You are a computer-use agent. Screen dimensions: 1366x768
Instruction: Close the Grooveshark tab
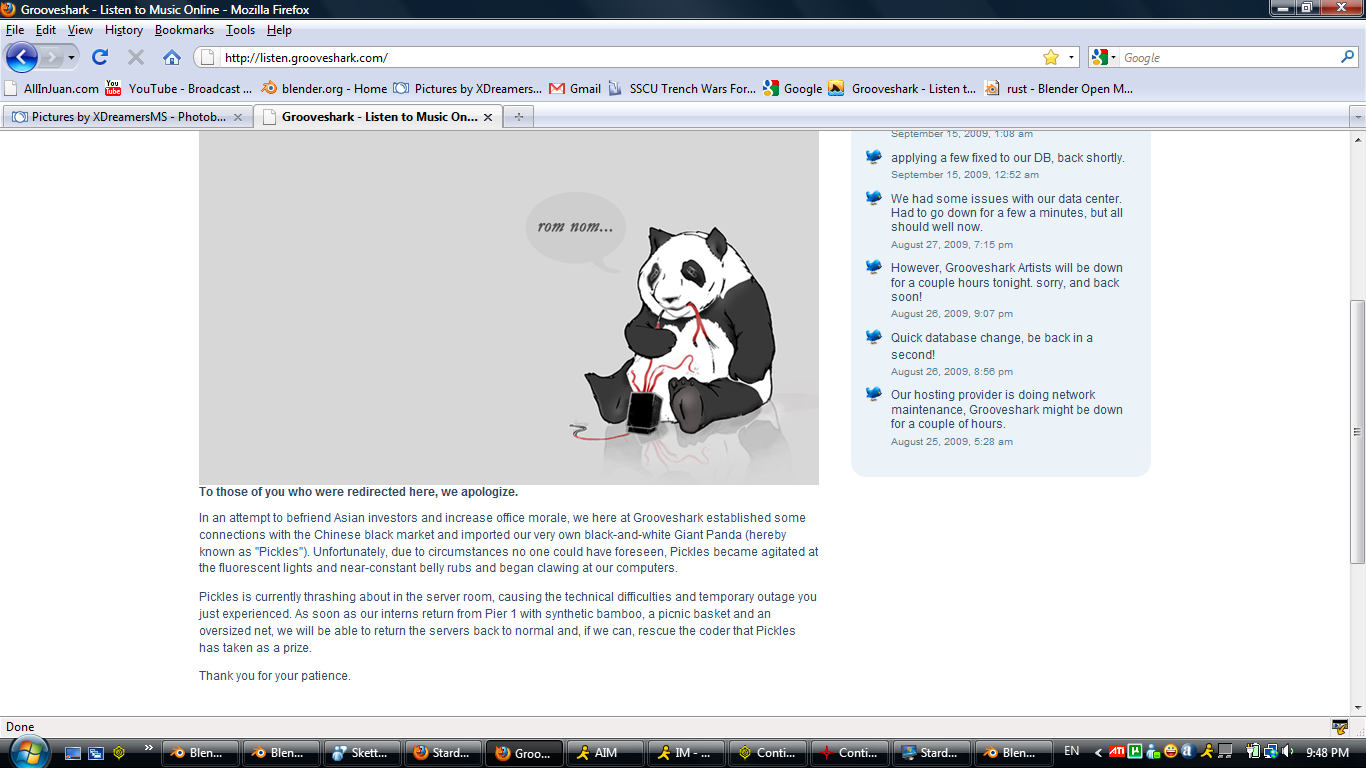(488, 117)
